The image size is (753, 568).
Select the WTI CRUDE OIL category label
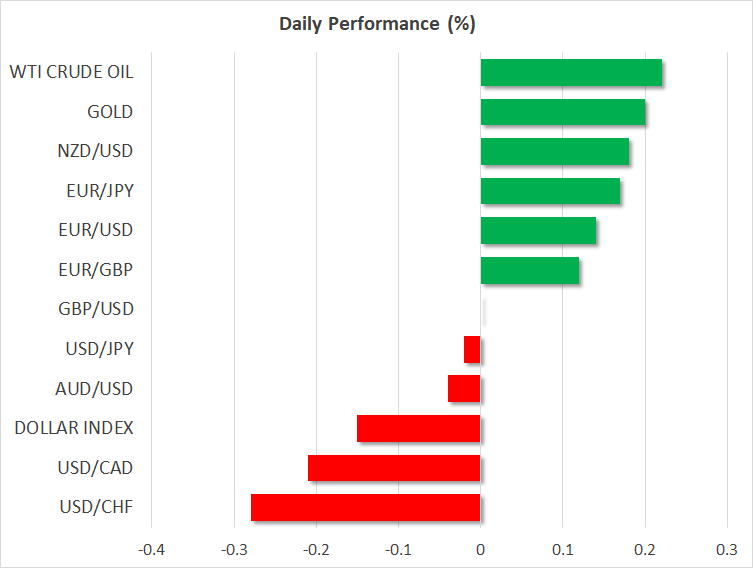(x=71, y=72)
